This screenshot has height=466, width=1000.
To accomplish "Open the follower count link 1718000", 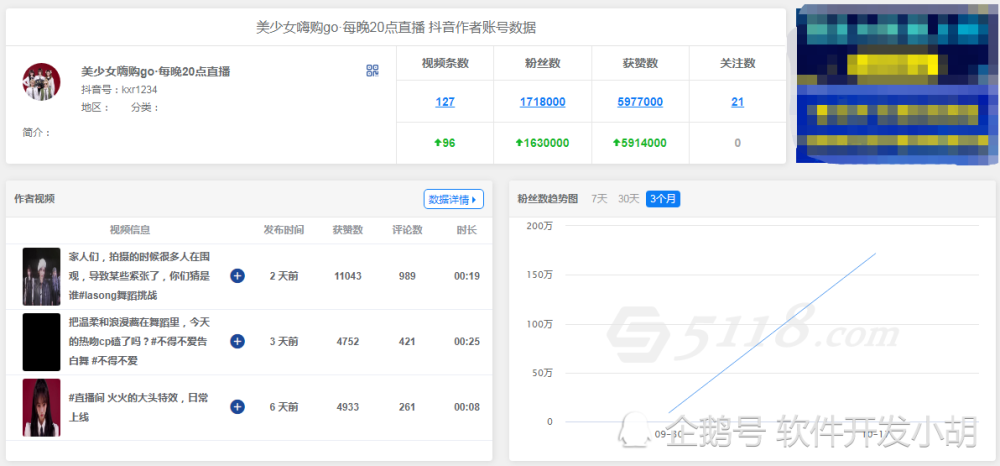I will [543, 102].
